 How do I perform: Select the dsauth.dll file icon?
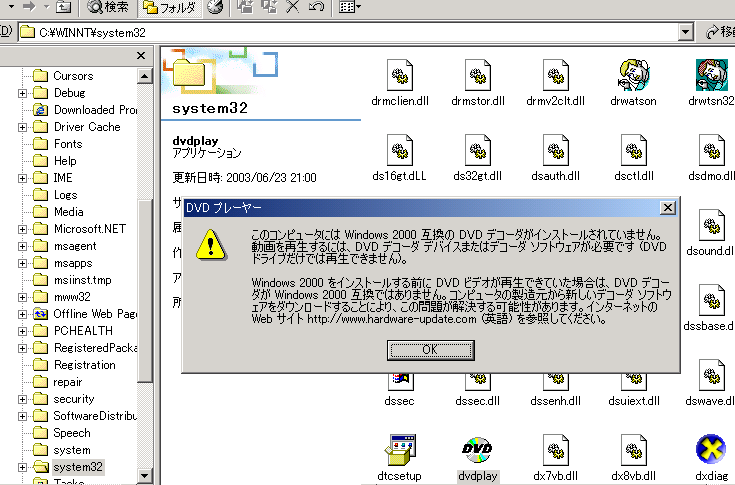[x=555, y=150]
